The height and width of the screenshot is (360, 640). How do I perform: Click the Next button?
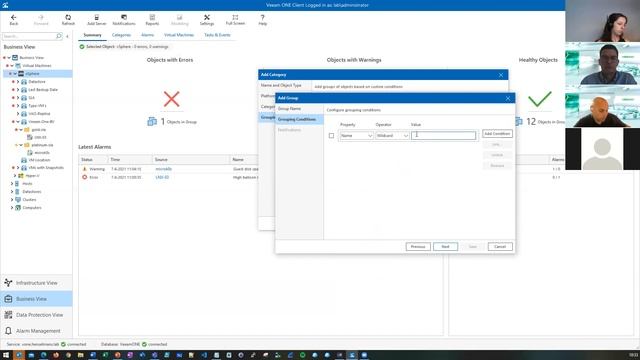coord(445,247)
